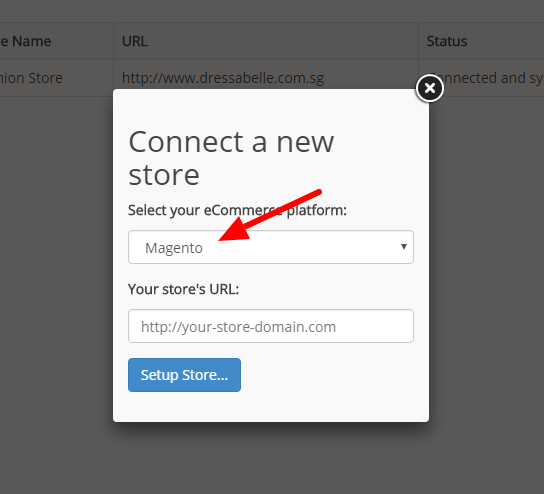Click the 'Connect a new store' heading
This screenshot has height=494, width=544.
[x=231, y=158]
